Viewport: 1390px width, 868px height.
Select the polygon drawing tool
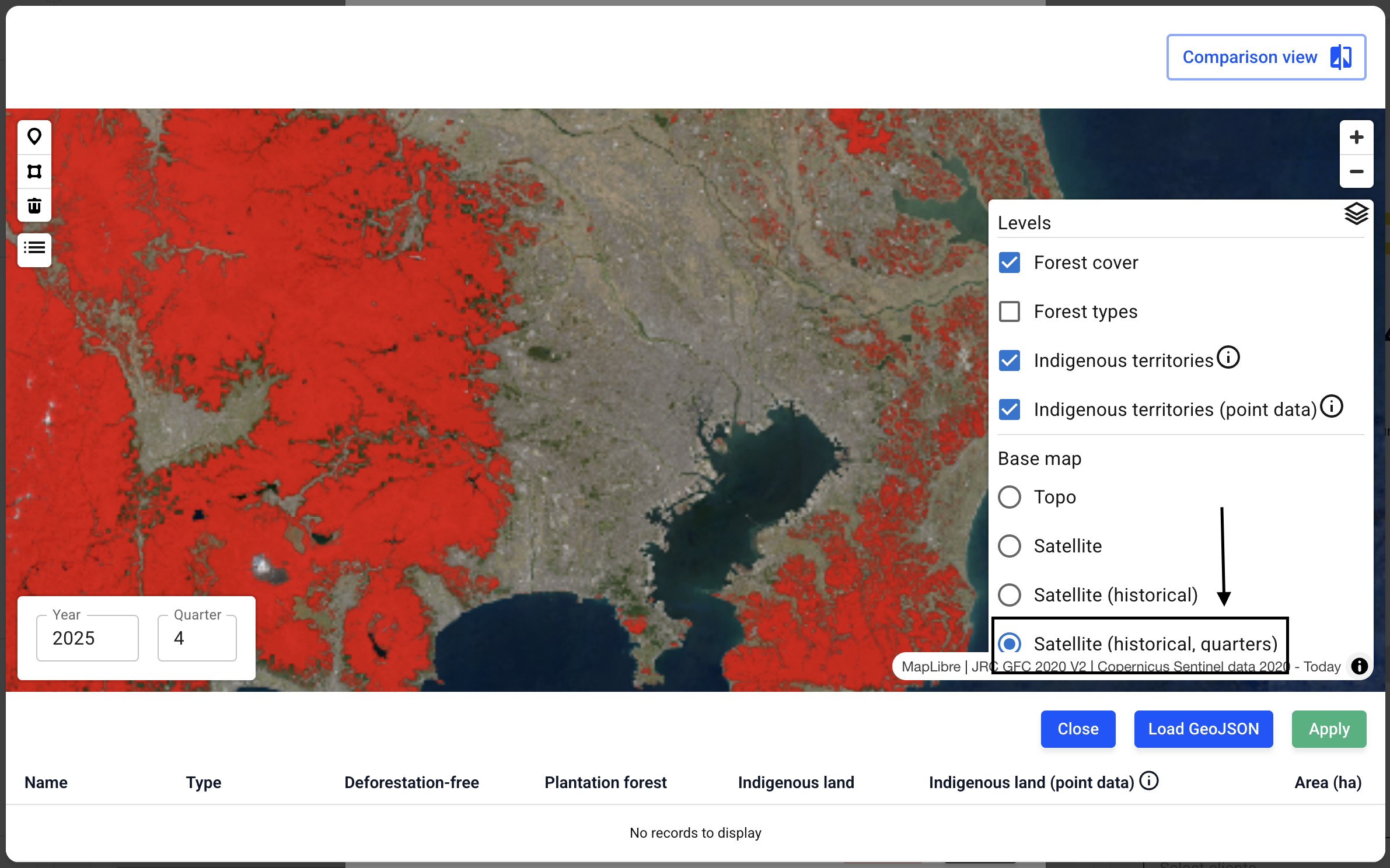34,171
